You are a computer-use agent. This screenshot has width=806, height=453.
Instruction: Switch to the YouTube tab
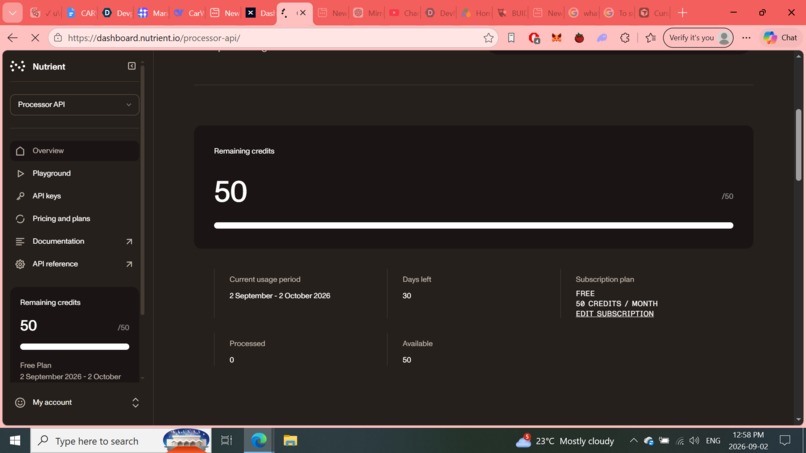[x=403, y=13]
